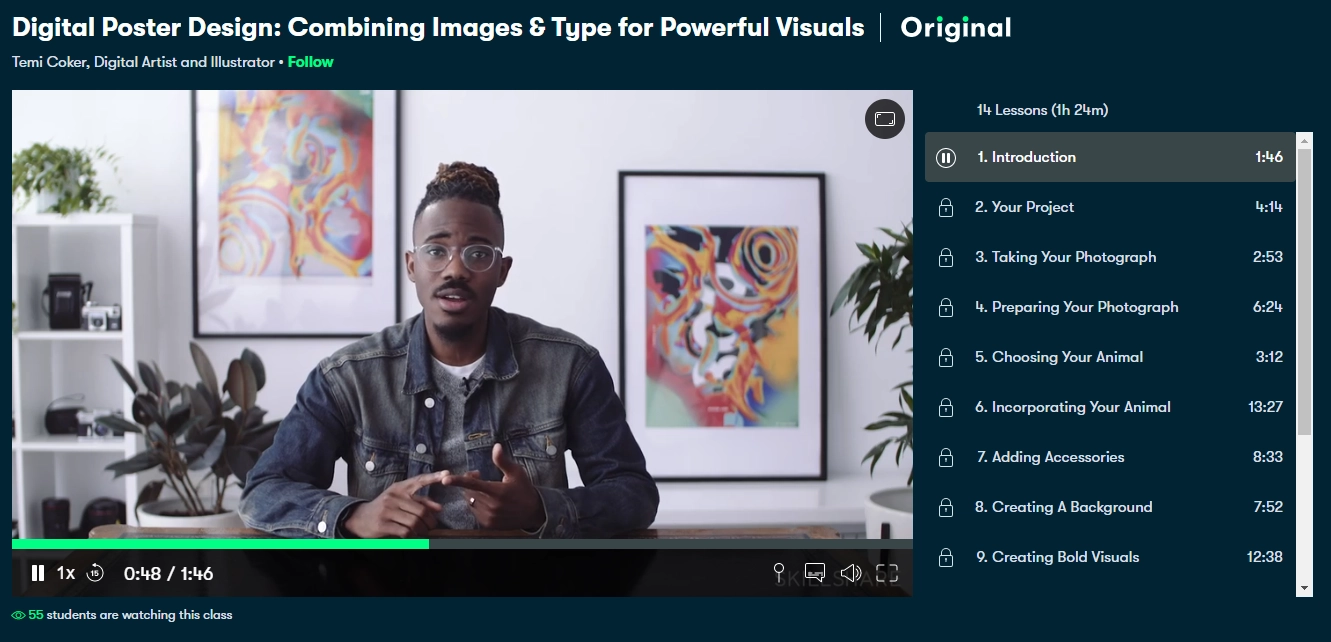Image resolution: width=1331 pixels, height=642 pixels.
Task: Seek ahead on the video progress bar
Action: (x=670, y=544)
